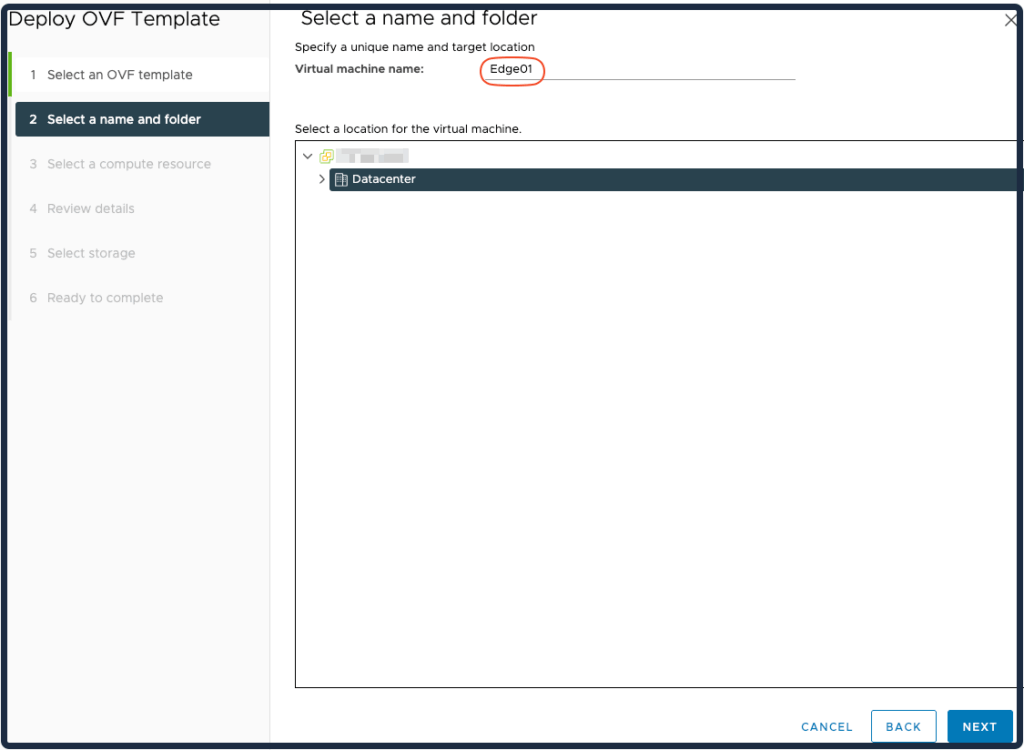Click the 'Select a name and folder' heading
The width and height of the screenshot is (1024, 750).
(419, 18)
